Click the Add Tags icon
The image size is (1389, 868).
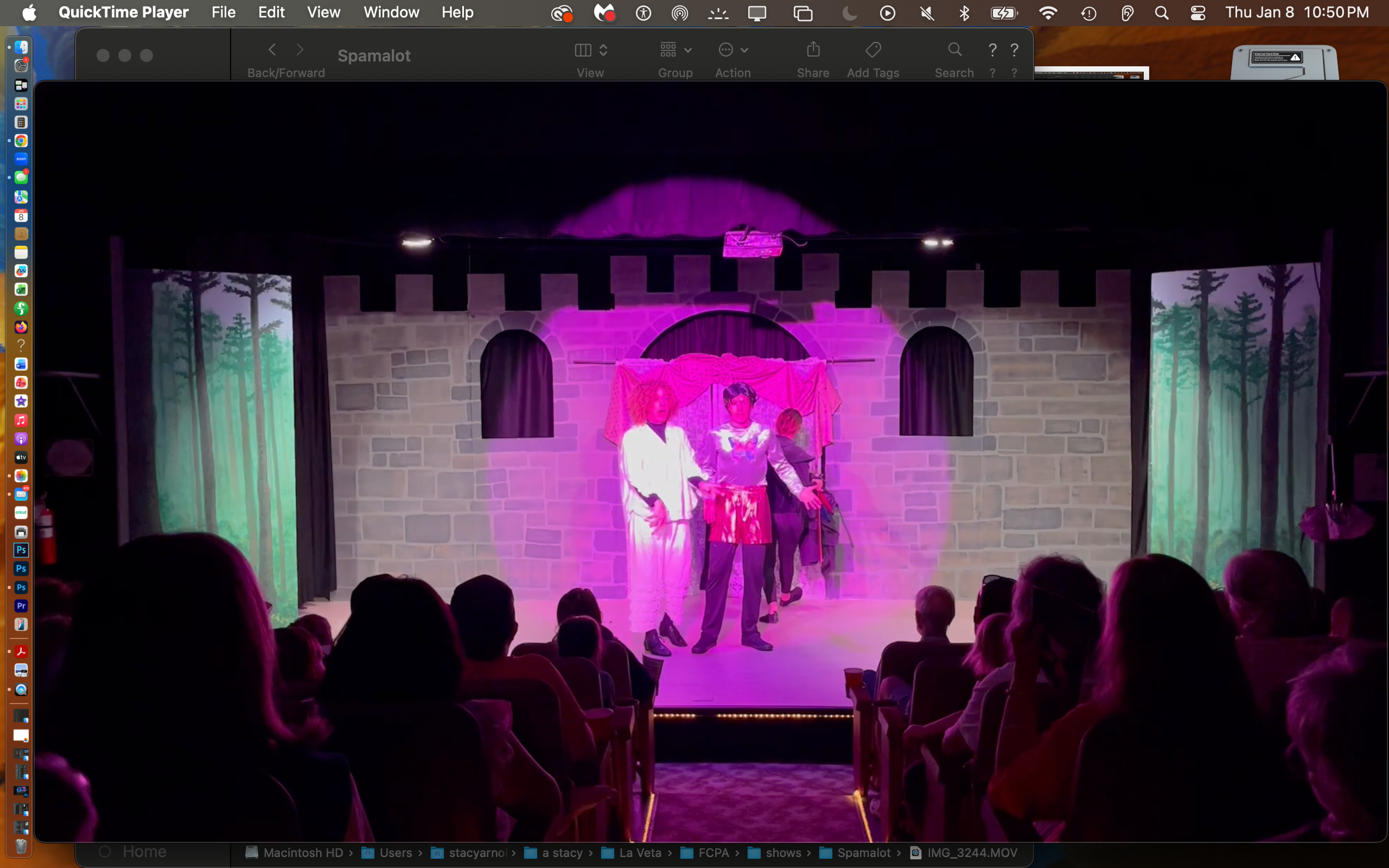(x=873, y=50)
